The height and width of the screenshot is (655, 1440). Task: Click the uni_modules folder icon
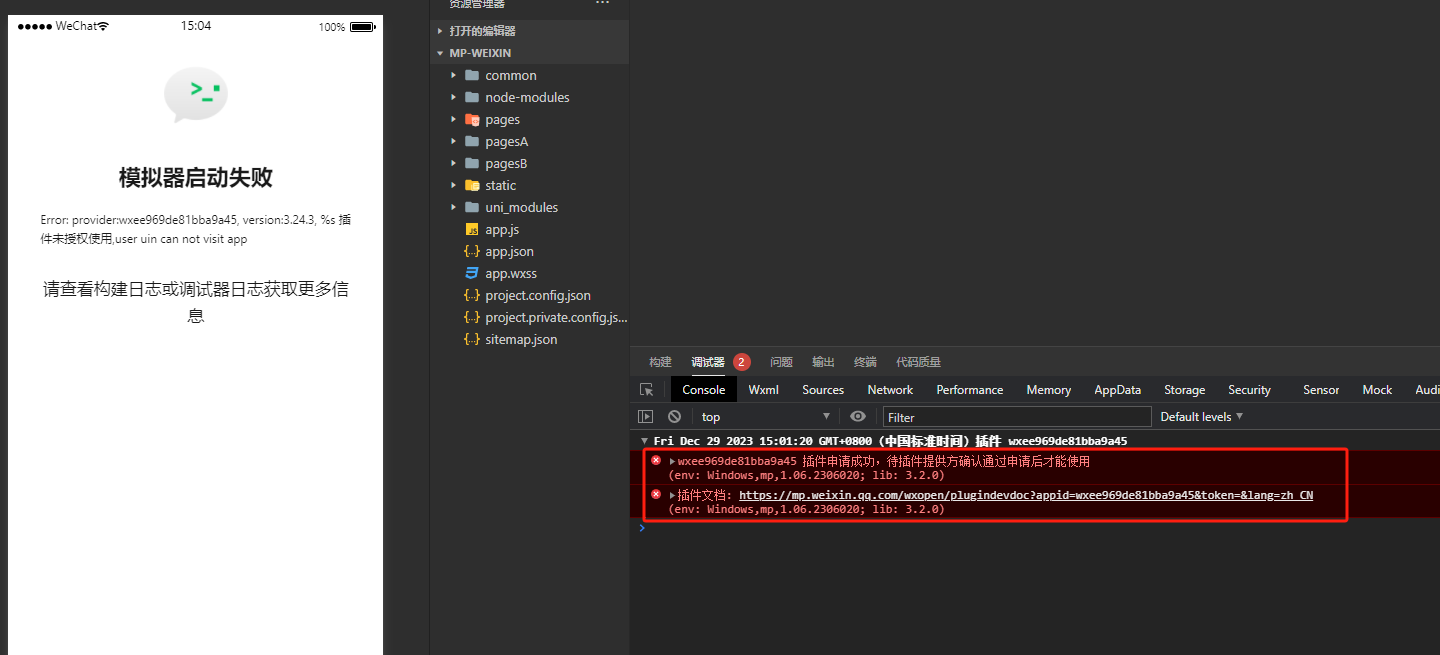(472, 207)
